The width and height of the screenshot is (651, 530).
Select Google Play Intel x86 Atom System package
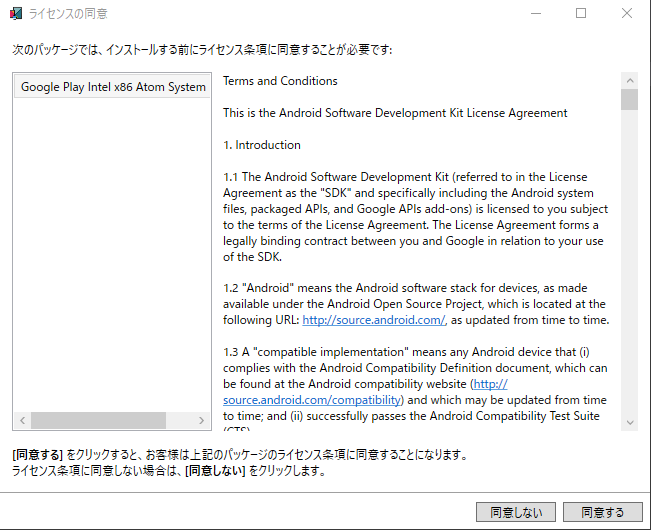(112, 87)
